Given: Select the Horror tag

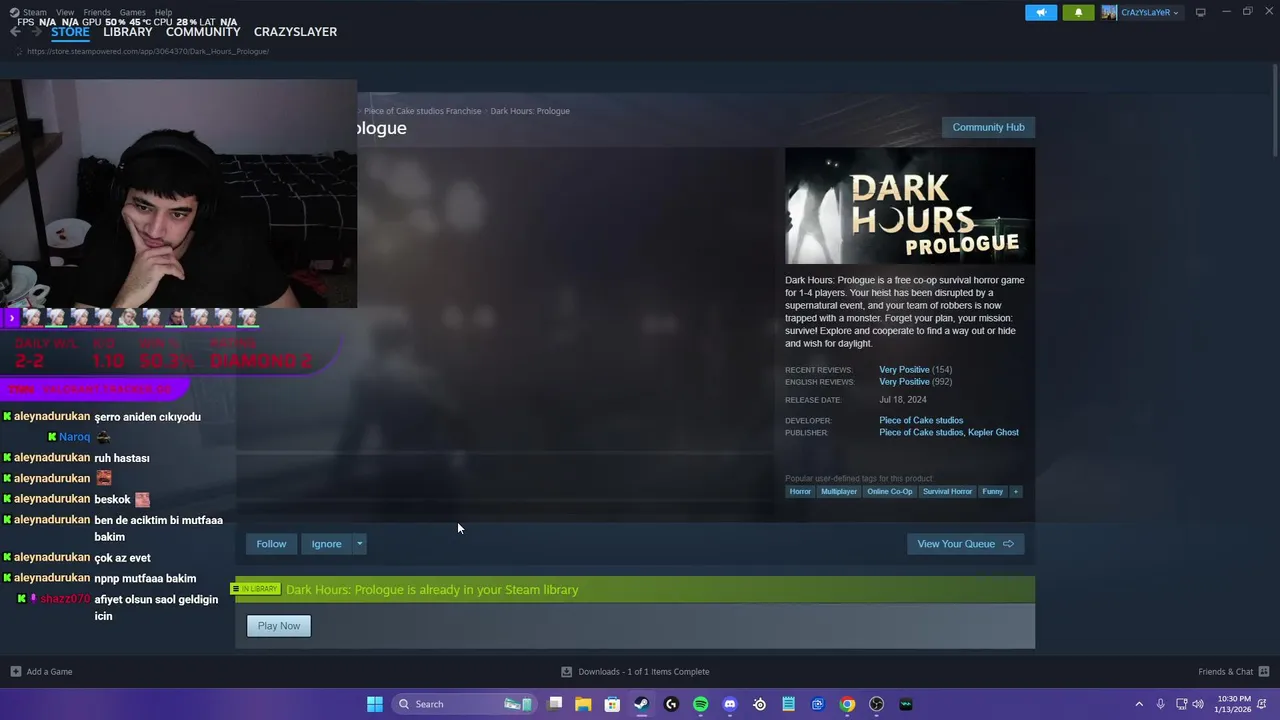Looking at the screenshot, I should tap(800, 491).
